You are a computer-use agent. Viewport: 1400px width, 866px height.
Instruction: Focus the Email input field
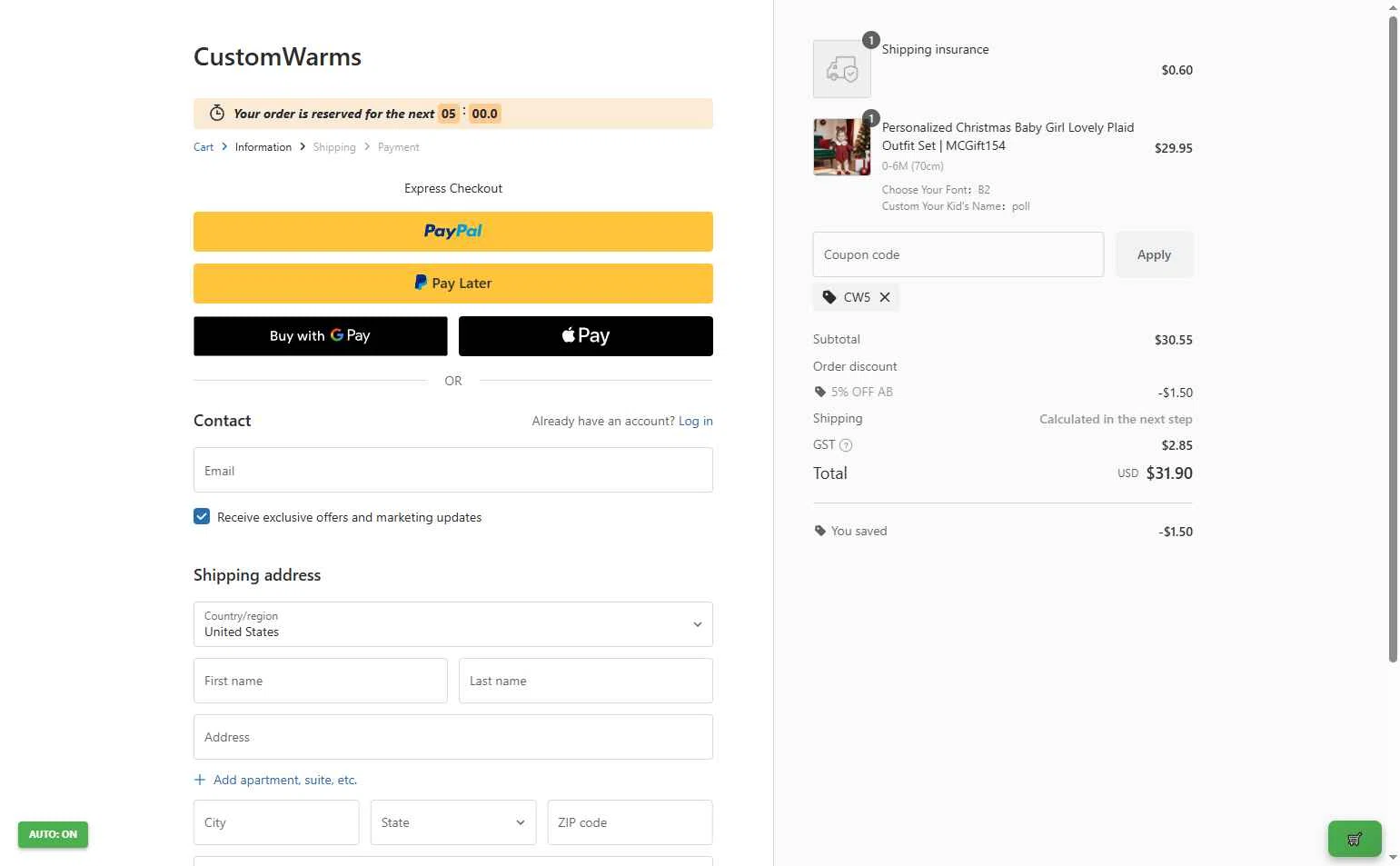[x=453, y=470]
